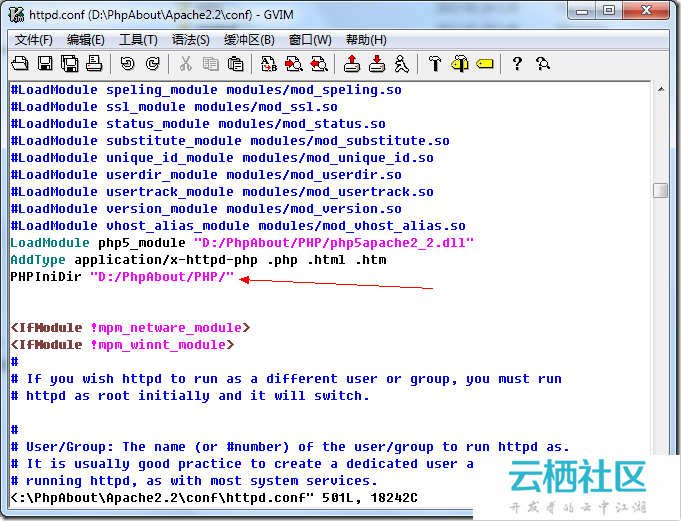The image size is (681, 521).
Task: Save current session icon
Action: [x=377, y=64]
